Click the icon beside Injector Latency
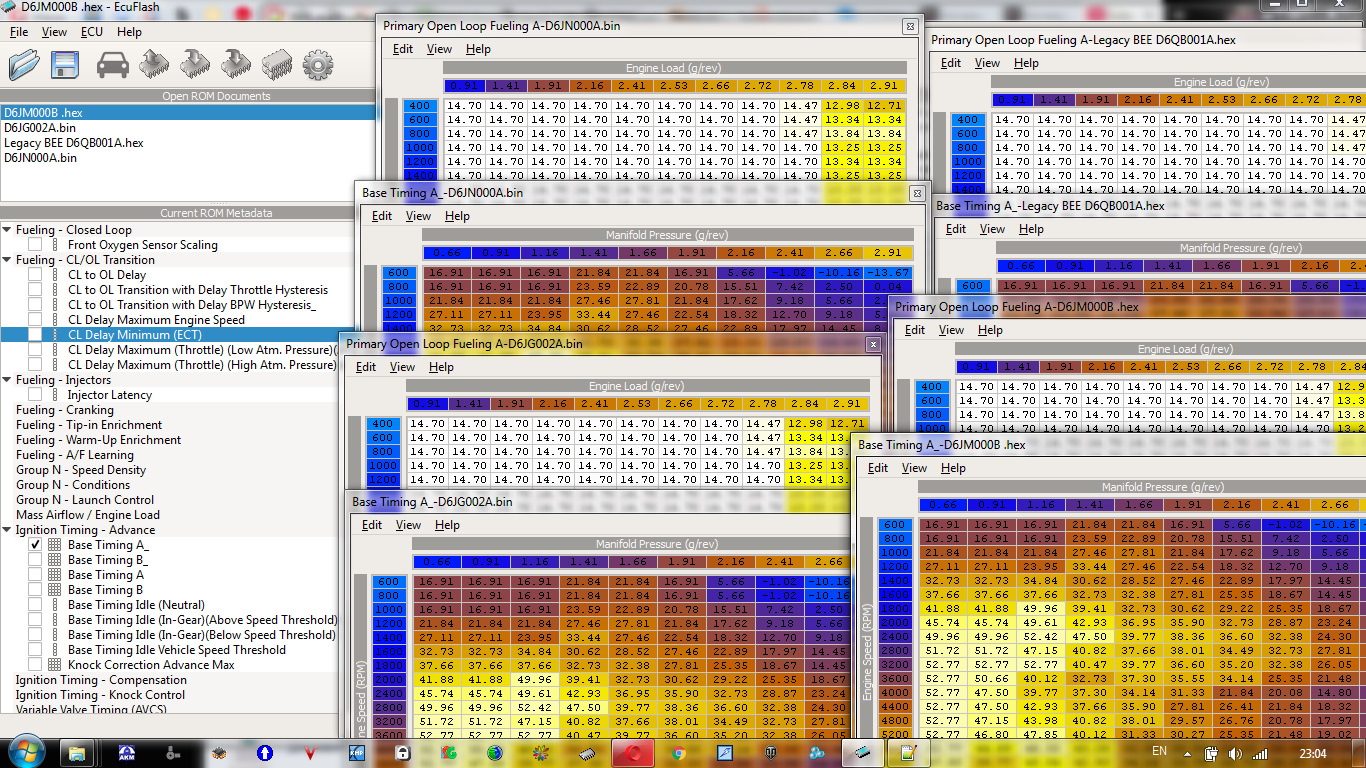The image size is (1366, 768). click(x=55, y=395)
